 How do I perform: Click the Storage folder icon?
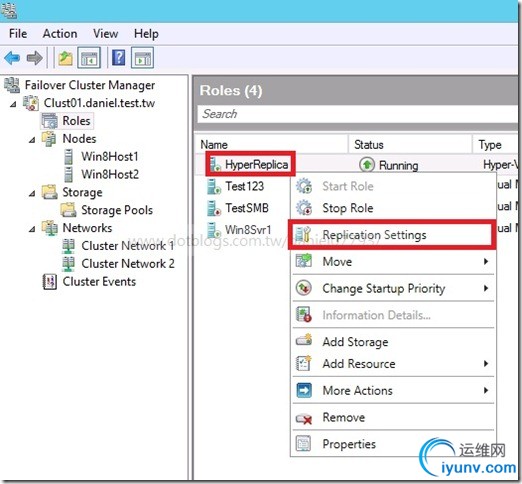click(x=50, y=192)
